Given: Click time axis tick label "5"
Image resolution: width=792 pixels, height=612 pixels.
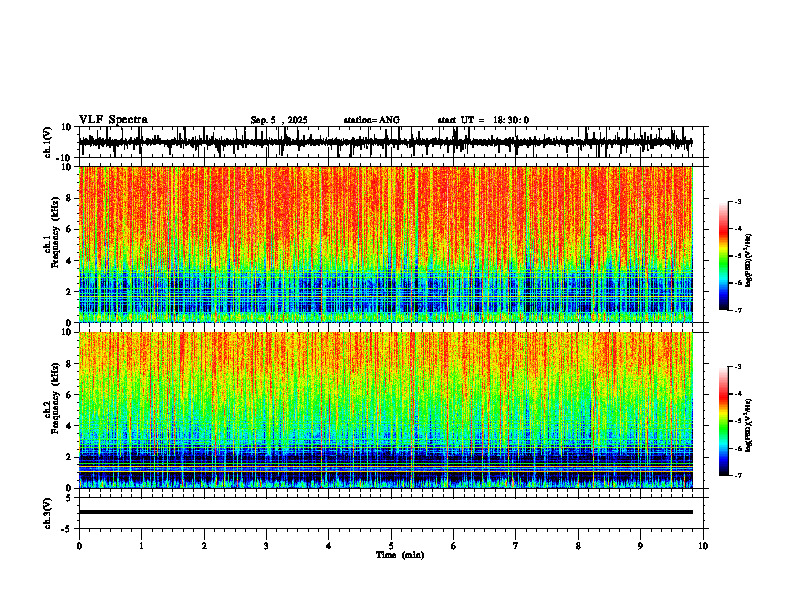Looking at the screenshot, I should (x=391, y=546).
